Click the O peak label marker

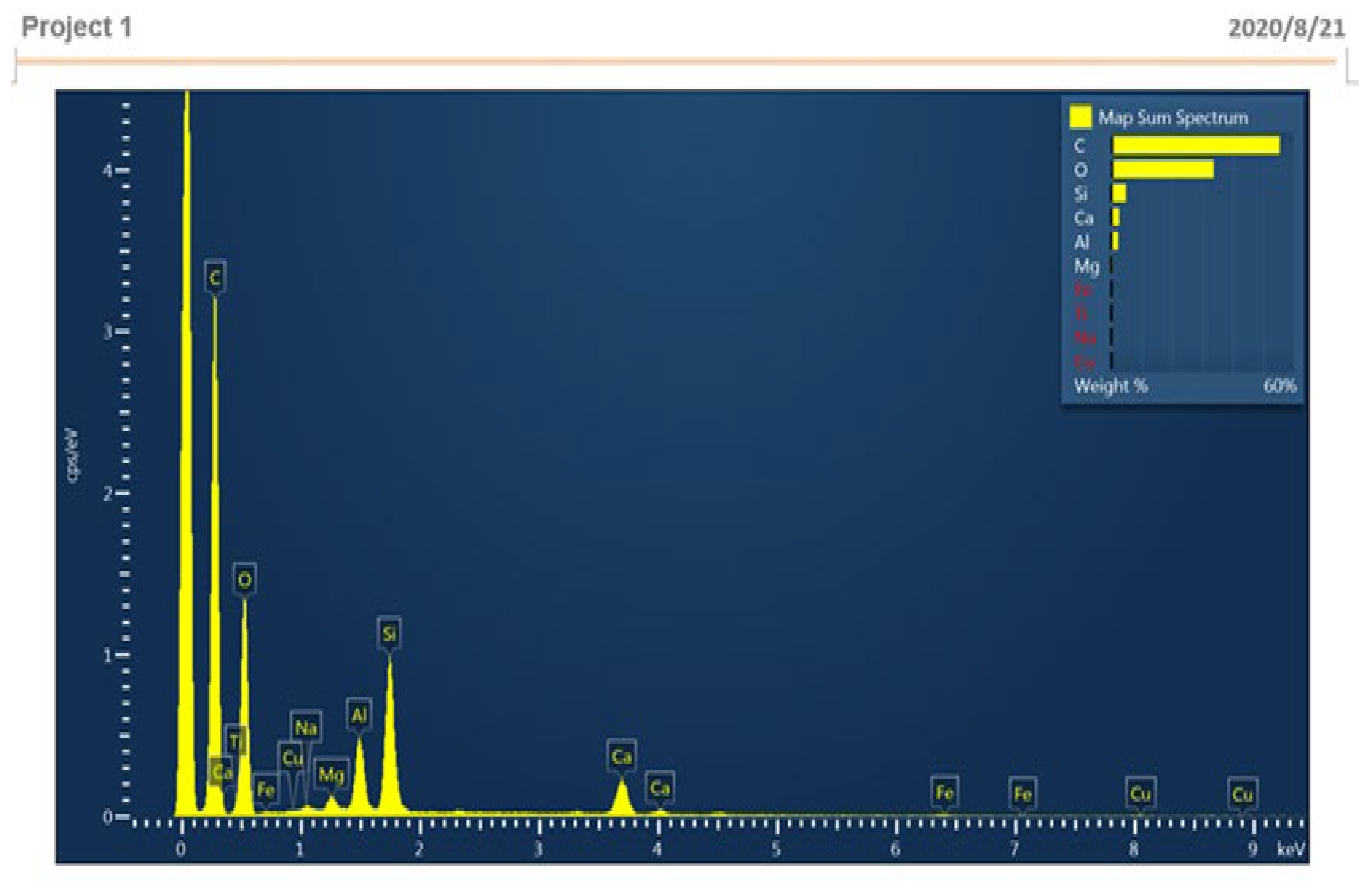[x=244, y=580]
